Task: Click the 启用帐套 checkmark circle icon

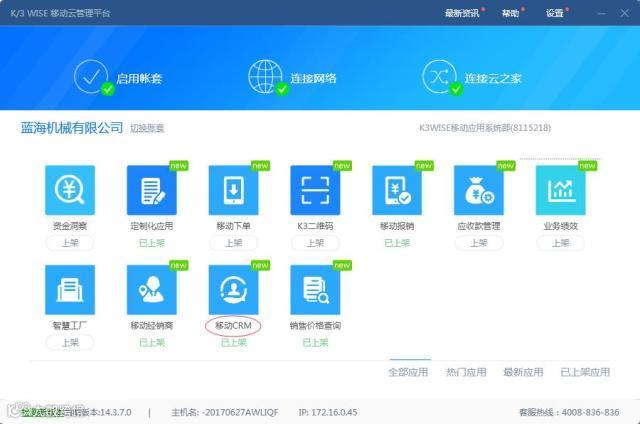Action: (x=91, y=77)
